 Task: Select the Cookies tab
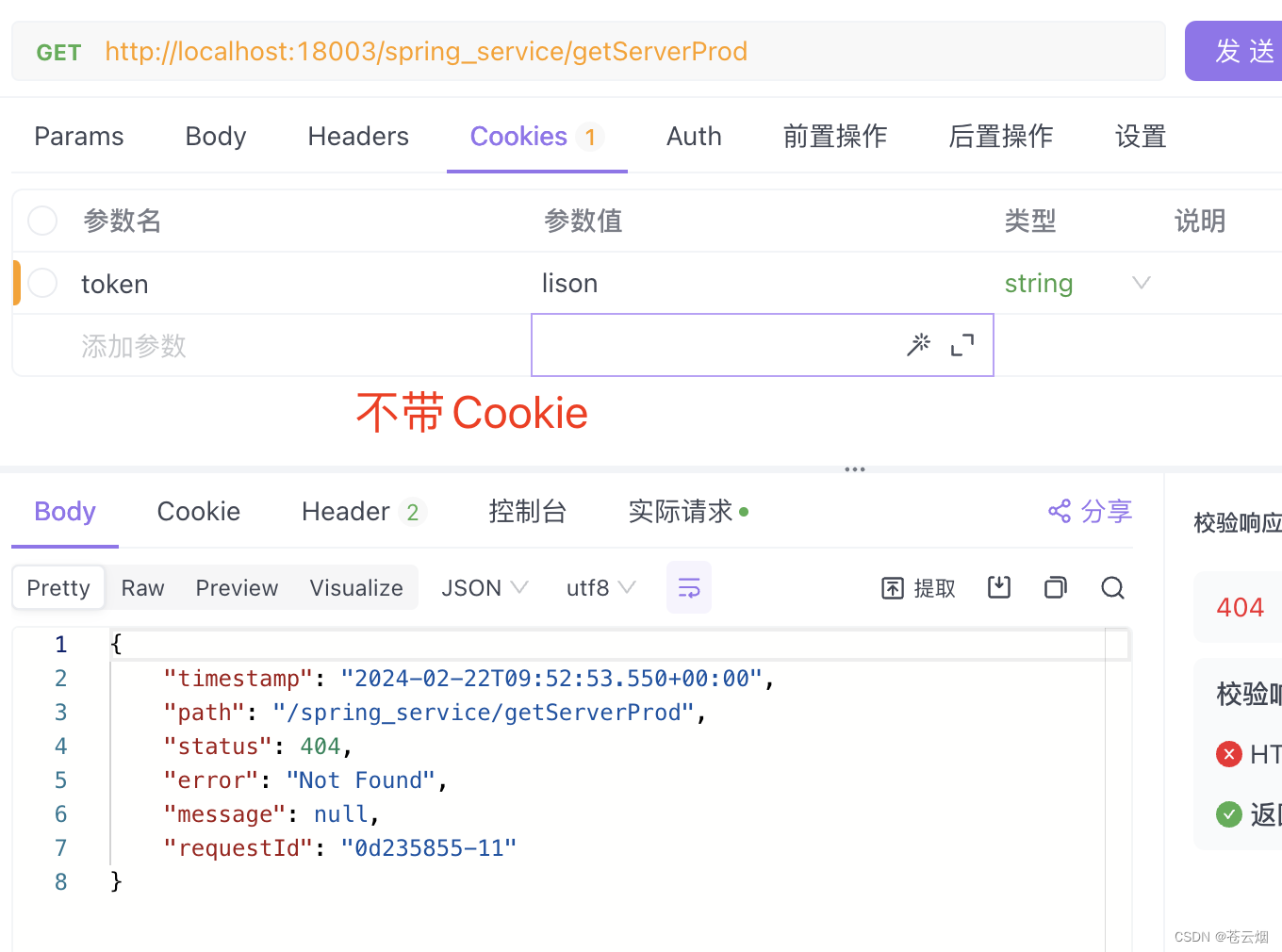536,137
